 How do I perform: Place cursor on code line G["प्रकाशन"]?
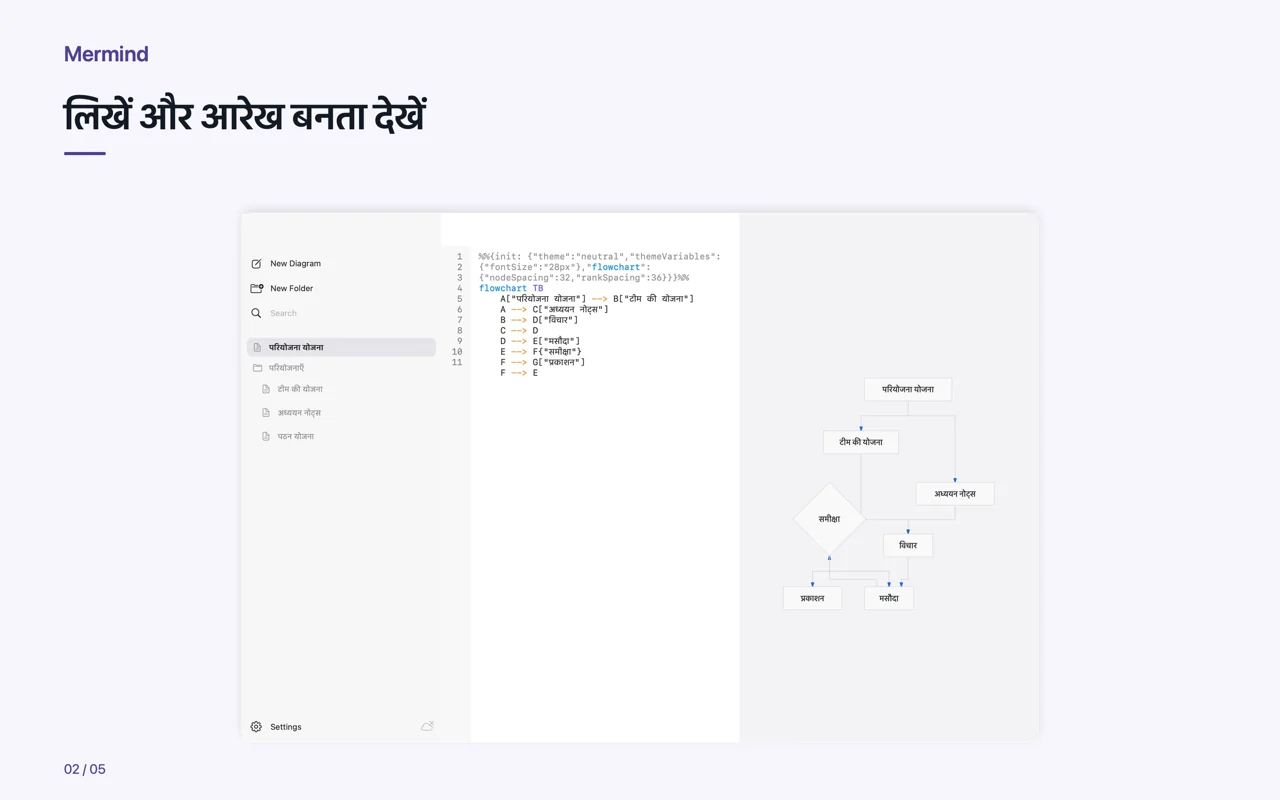pos(543,362)
